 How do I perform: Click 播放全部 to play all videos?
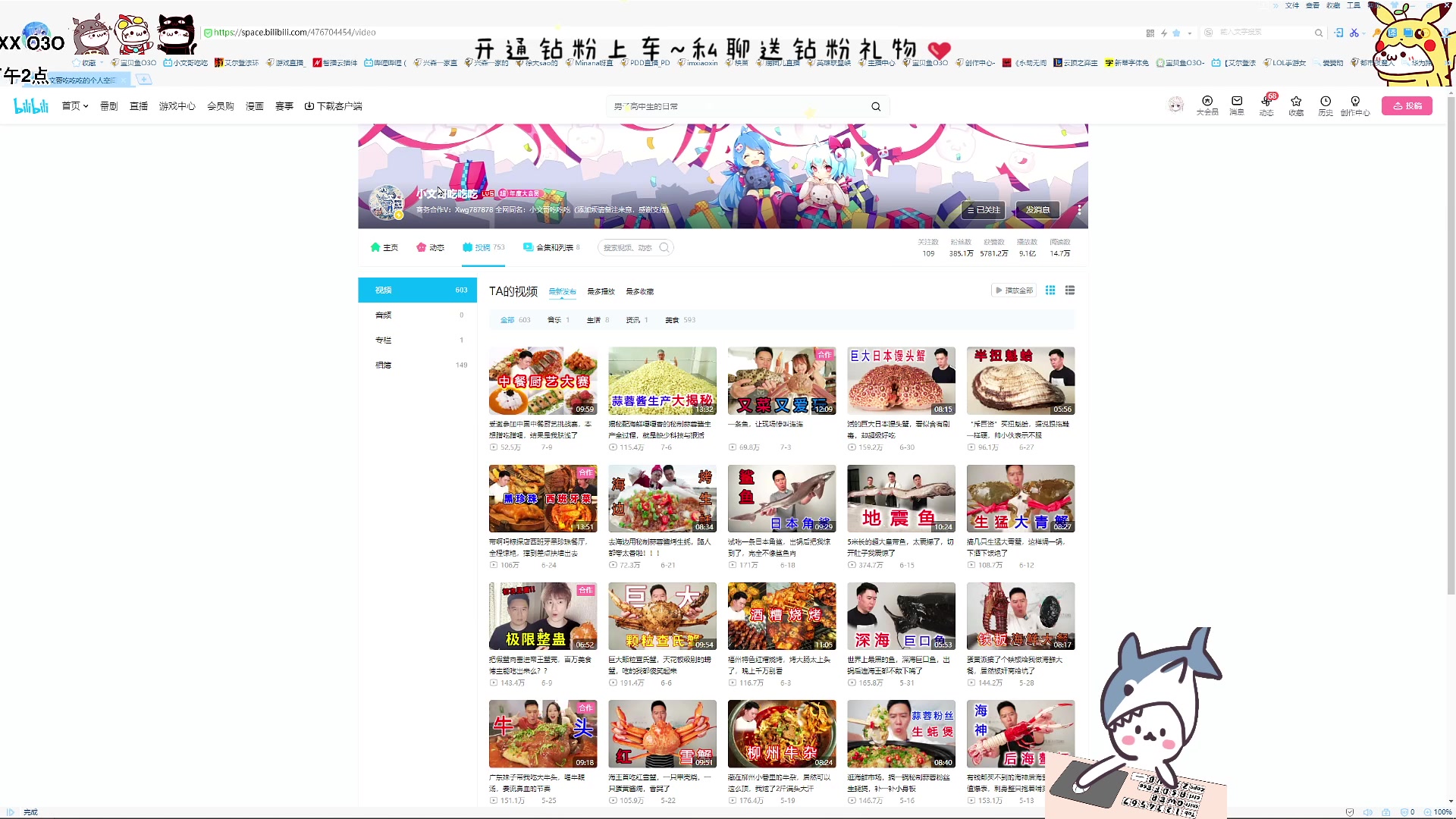click(x=1013, y=290)
